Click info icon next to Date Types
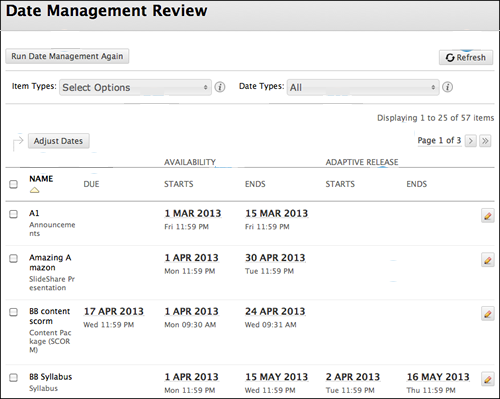The image size is (500, 399). (x=447, y=87)
